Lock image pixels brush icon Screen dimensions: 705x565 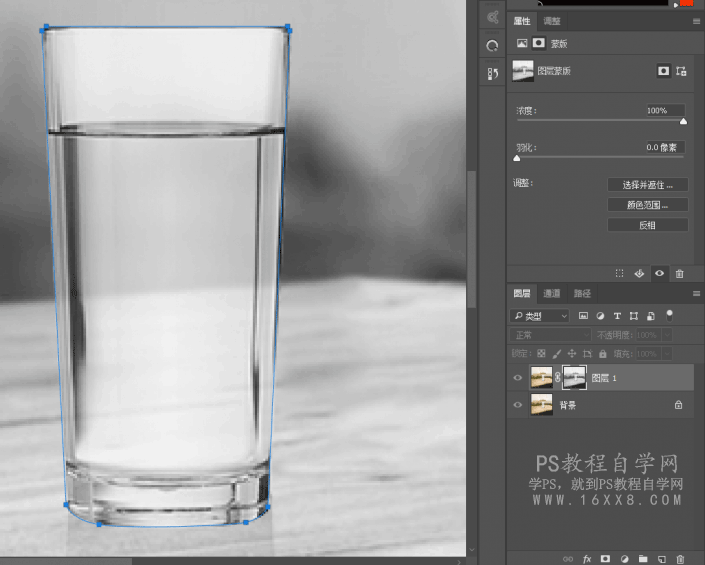(557, 354)
